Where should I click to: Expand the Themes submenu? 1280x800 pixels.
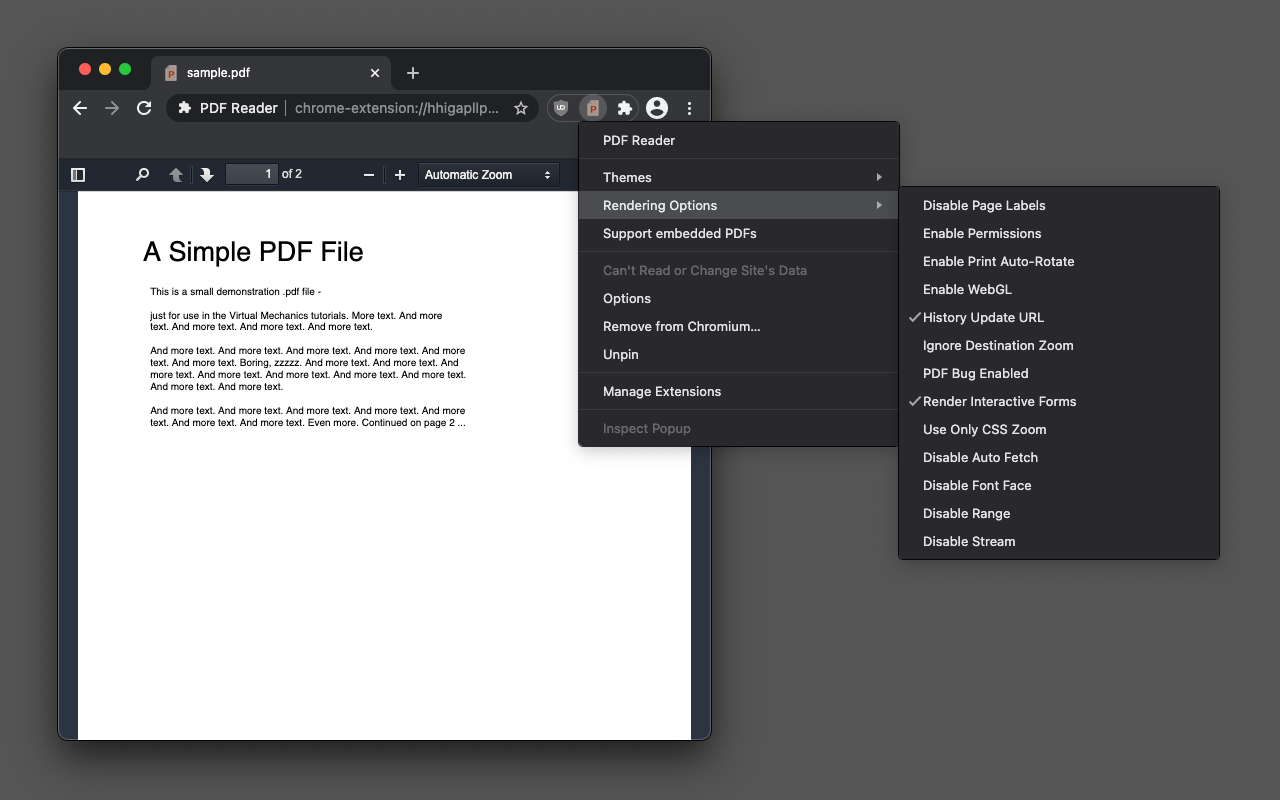pyautogui.click(x=627, y=176)
